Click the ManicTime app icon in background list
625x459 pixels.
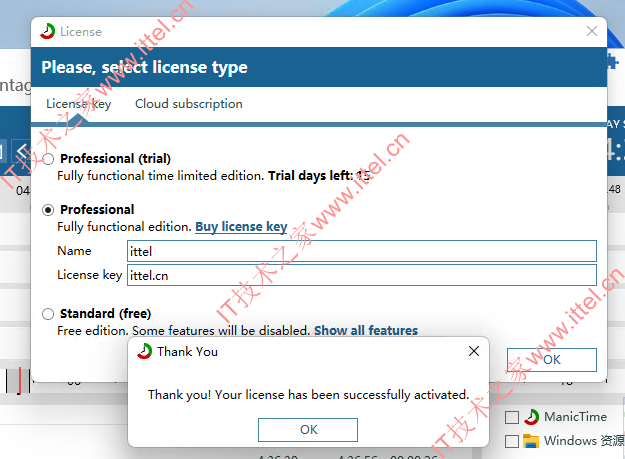531,417
